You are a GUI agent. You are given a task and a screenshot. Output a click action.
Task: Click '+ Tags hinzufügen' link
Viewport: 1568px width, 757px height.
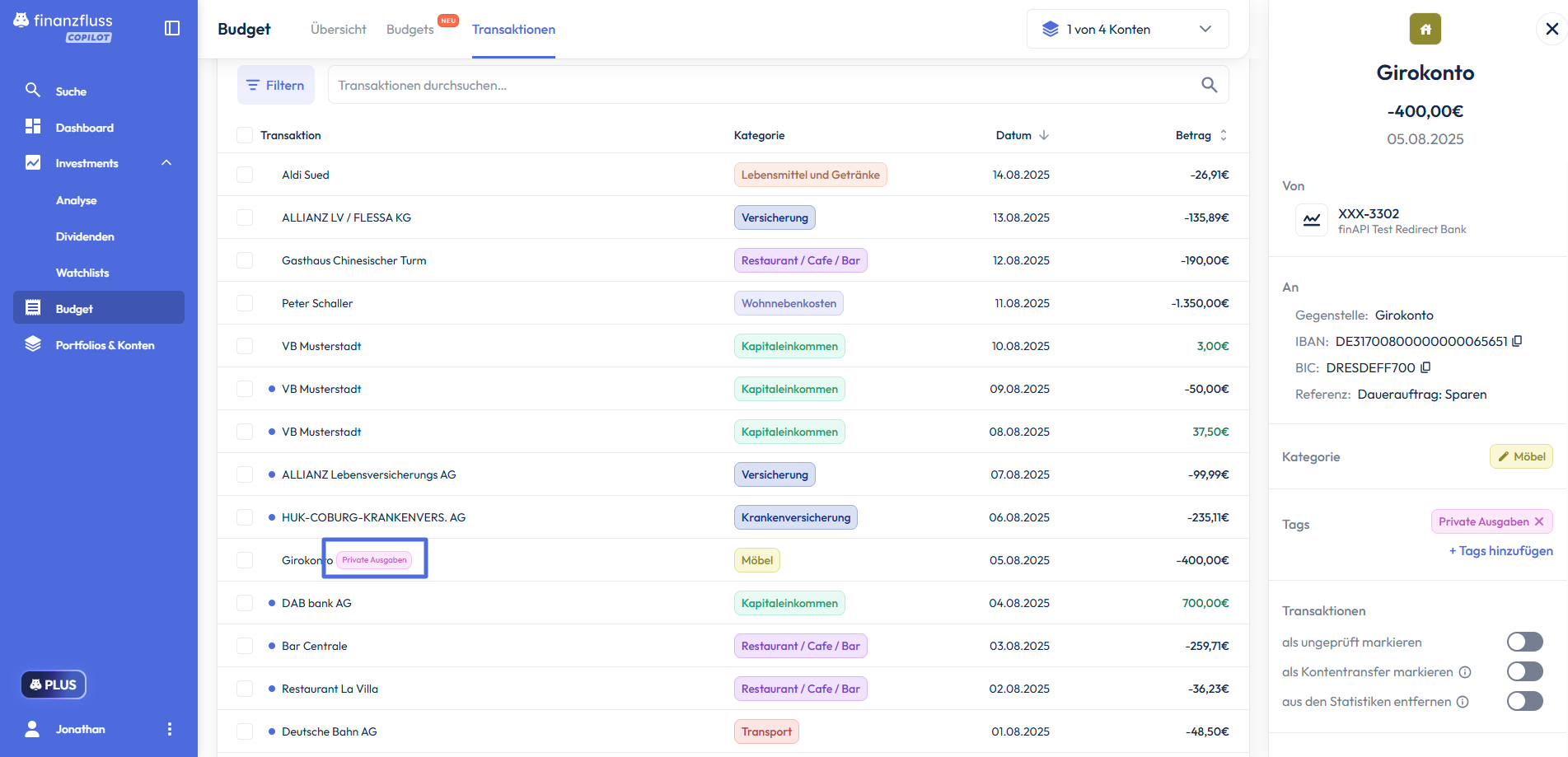click(x=1500, y=551)
